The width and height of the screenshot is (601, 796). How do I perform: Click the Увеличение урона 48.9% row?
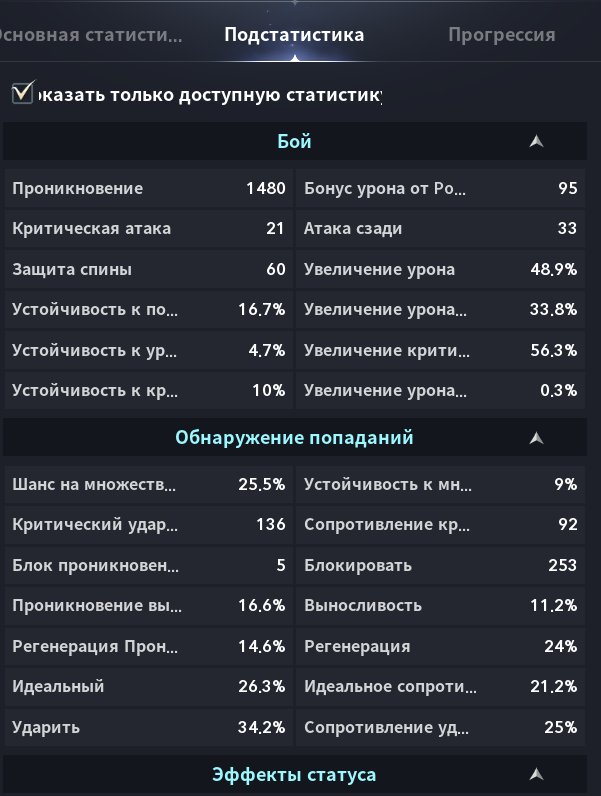point(441,269)
